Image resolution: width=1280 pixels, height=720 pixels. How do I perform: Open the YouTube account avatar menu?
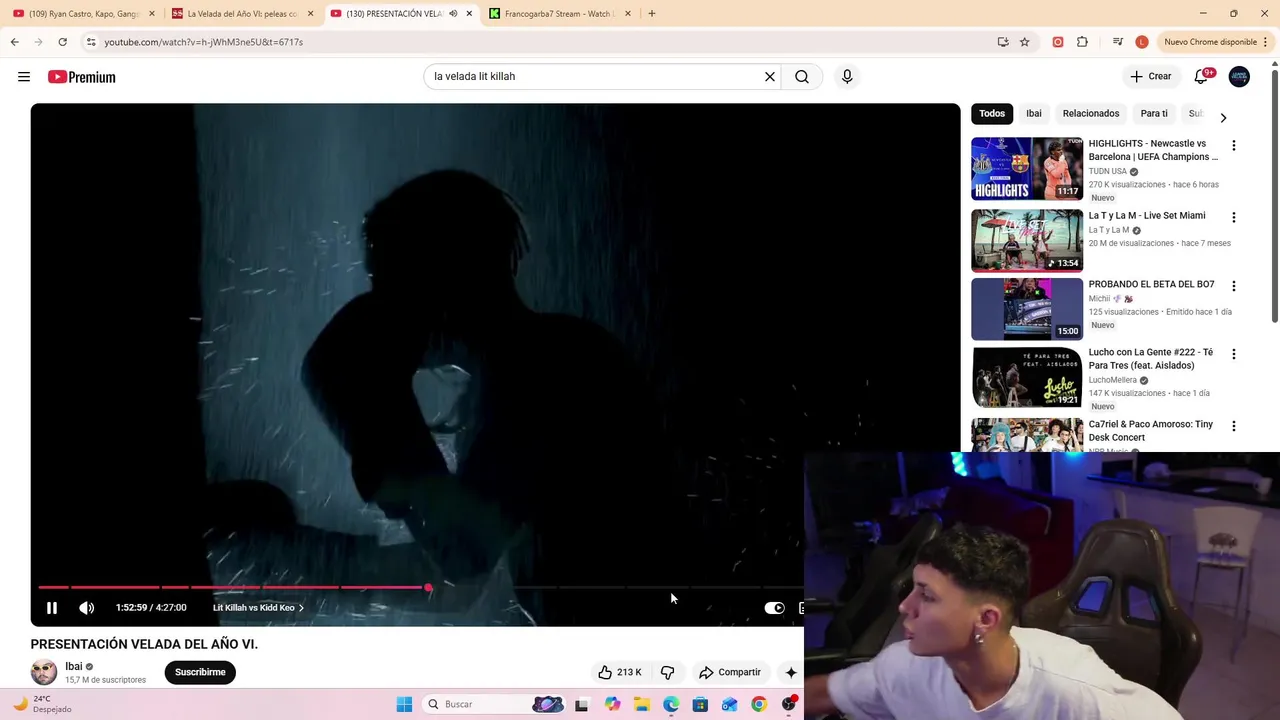pos(1239,76)
